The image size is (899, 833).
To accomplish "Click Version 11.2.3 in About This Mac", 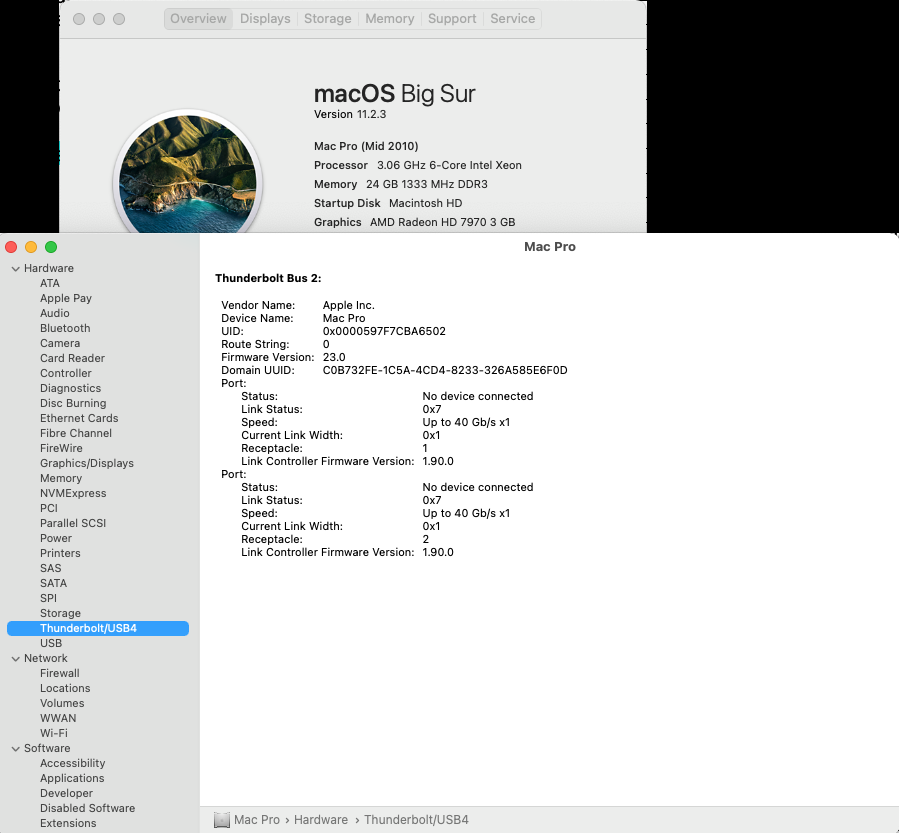I will (350, 114).
